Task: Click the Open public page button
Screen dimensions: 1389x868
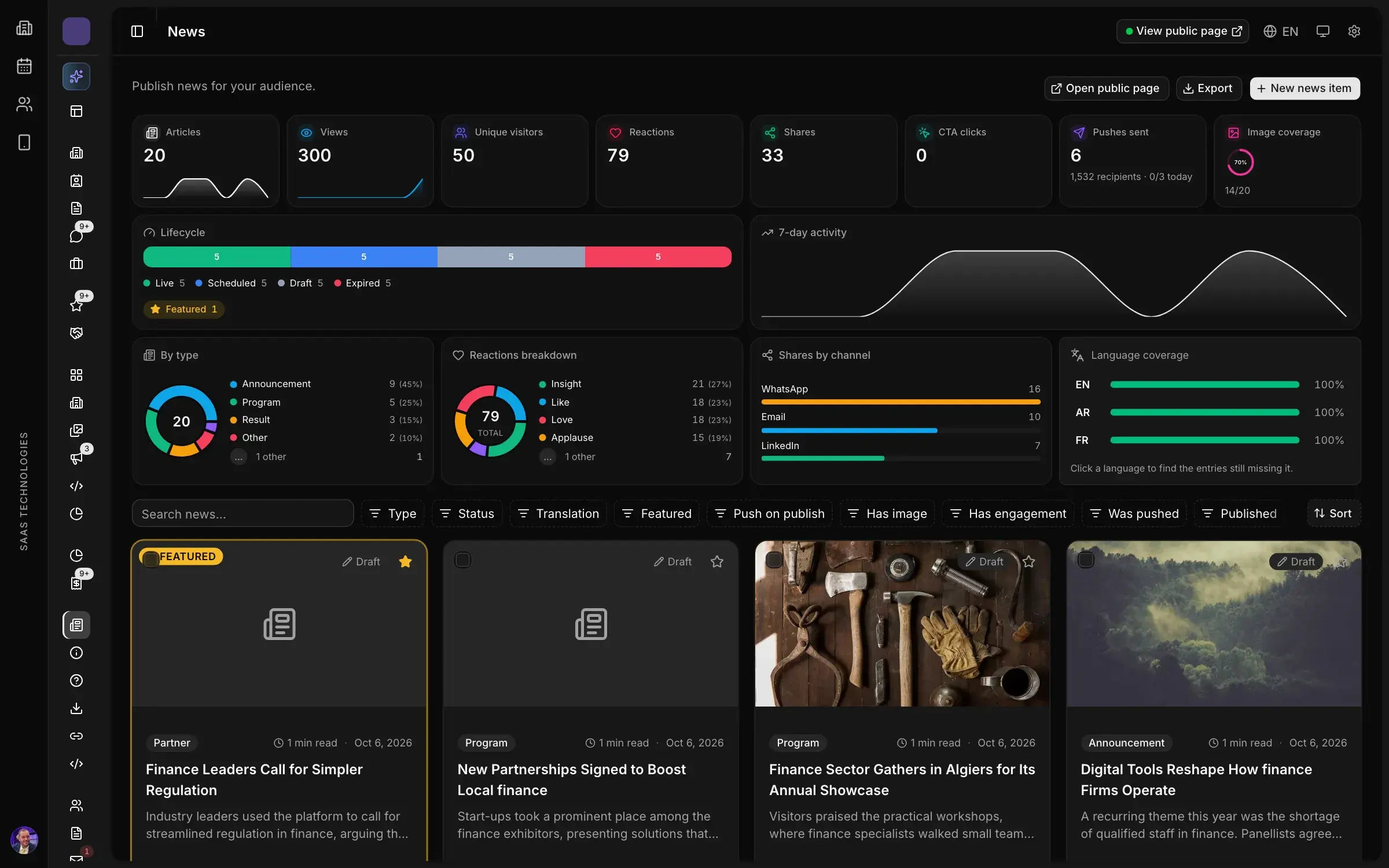Action: (x=1107, y=88)
